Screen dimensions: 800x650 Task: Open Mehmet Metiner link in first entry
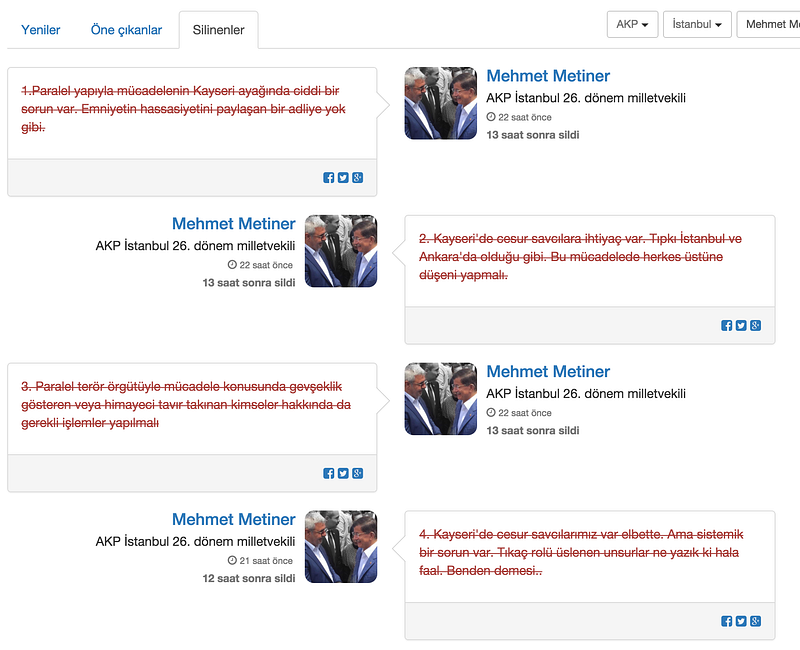coord(548,76)
